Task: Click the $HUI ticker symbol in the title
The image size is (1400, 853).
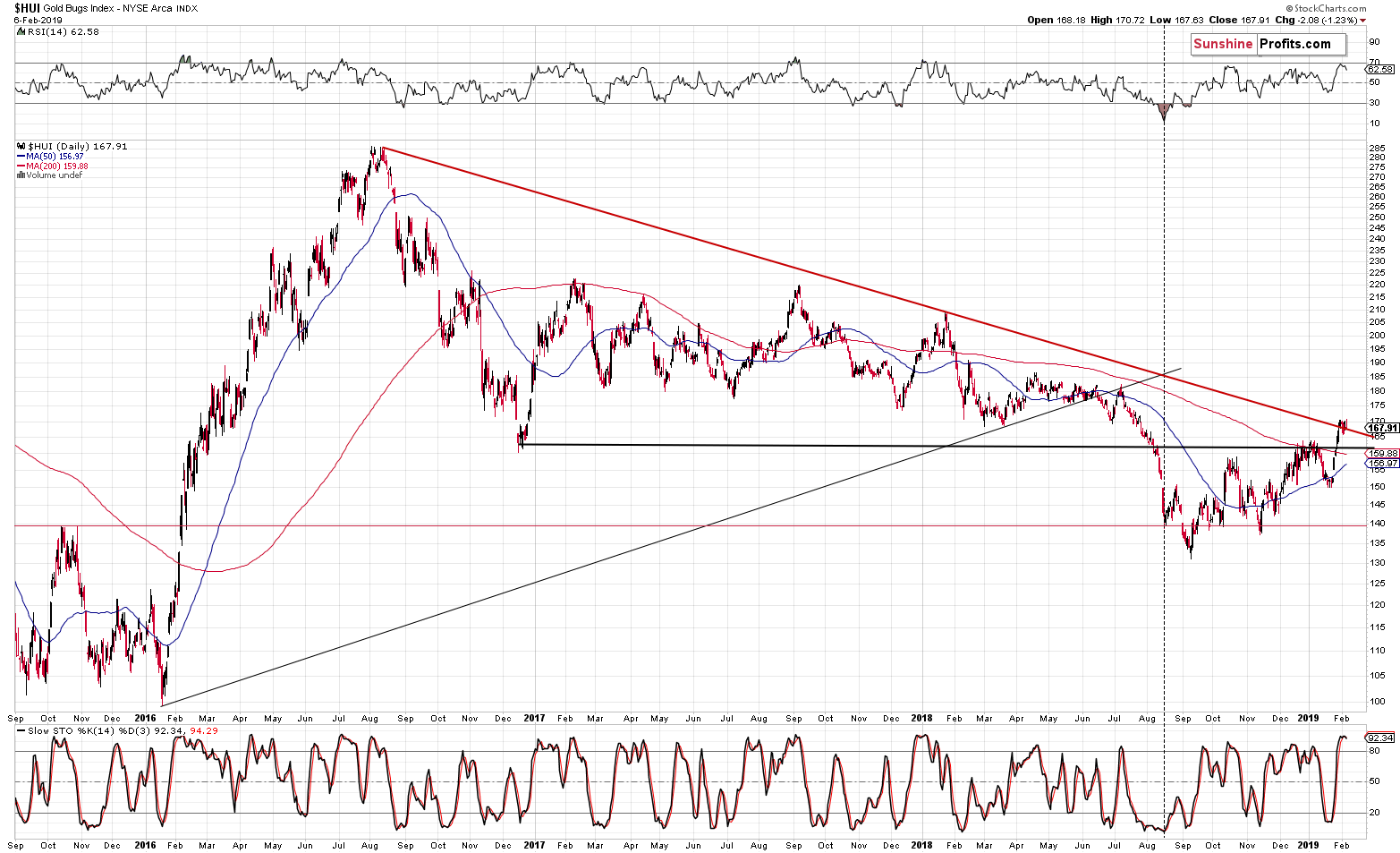Action: point(27,7)
